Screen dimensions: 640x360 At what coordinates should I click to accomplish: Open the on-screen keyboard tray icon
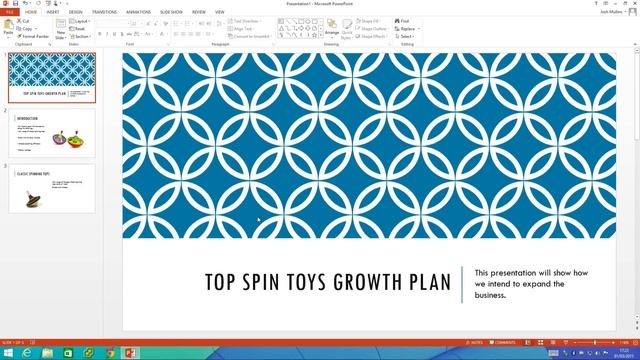tap(553, 353)
